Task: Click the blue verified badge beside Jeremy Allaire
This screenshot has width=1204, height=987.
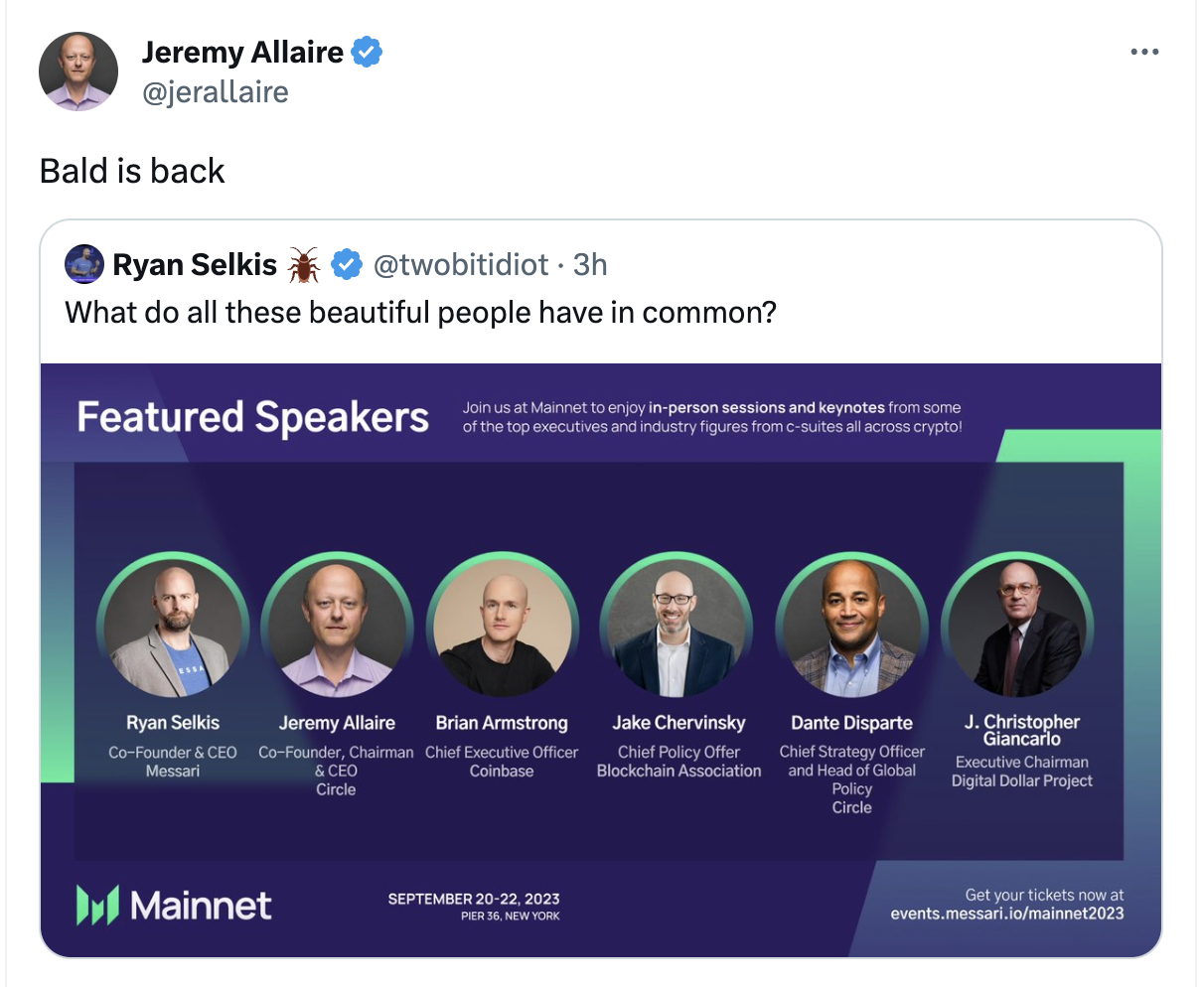Action: tap(367, 52)
